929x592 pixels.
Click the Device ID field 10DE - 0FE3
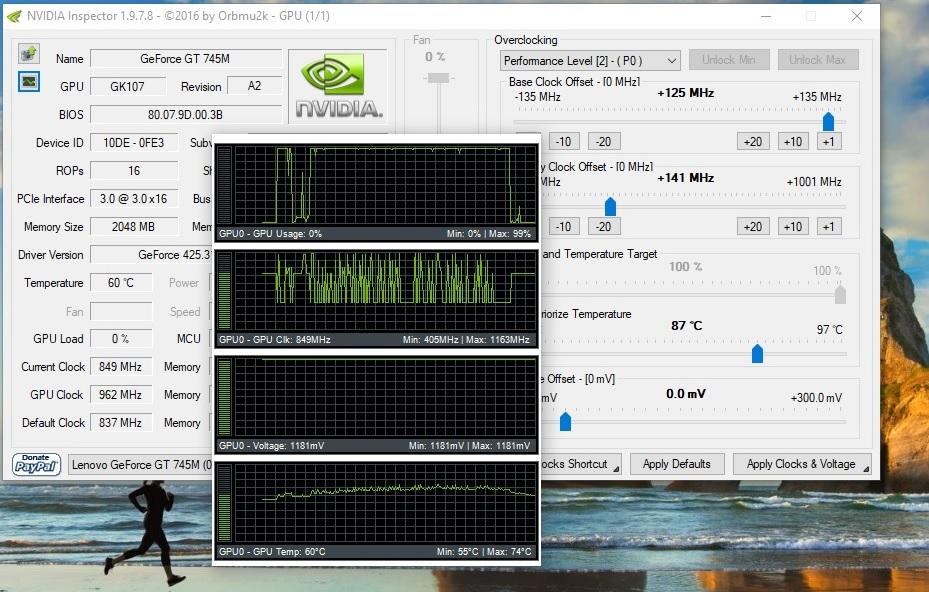[x=134, y=143]
